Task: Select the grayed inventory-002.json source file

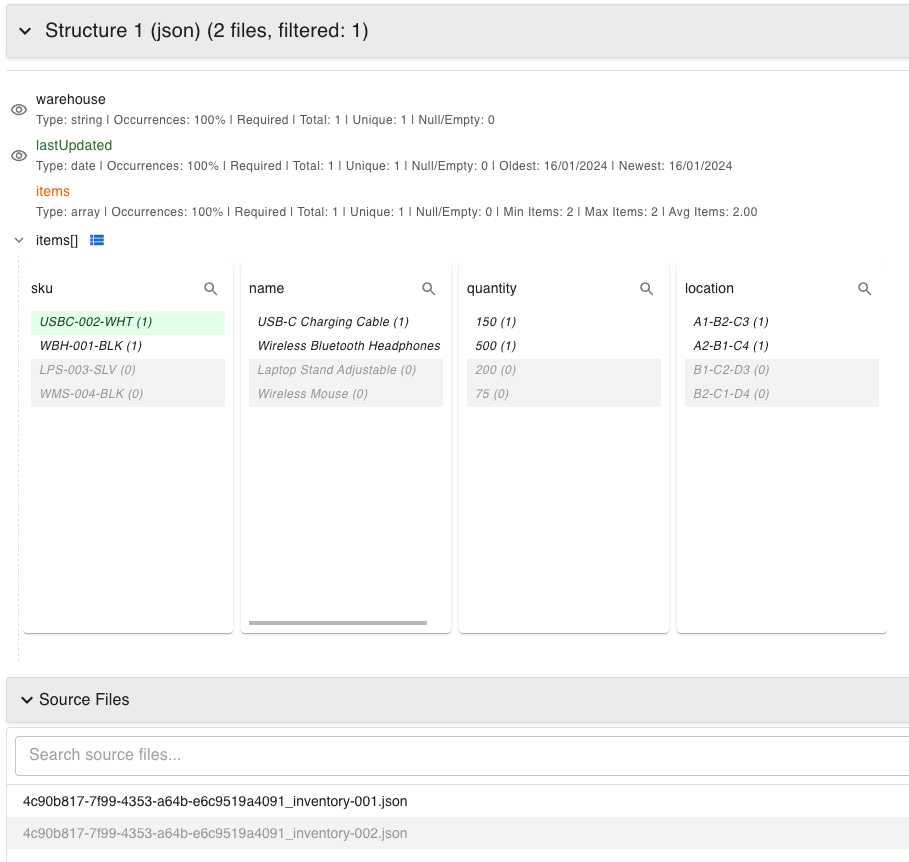Action: (214, 833)
